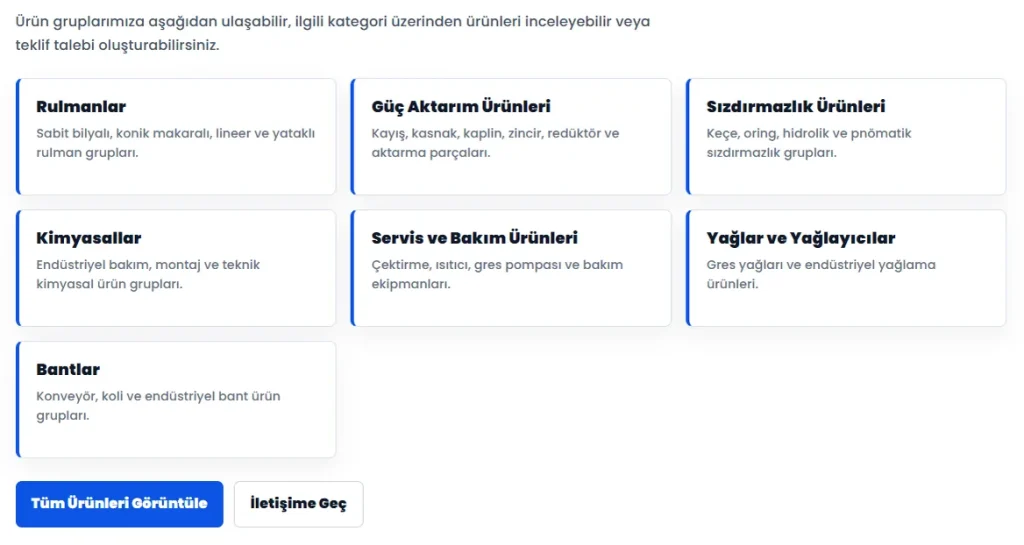Open the Bantlar category card

coord(176,399)
